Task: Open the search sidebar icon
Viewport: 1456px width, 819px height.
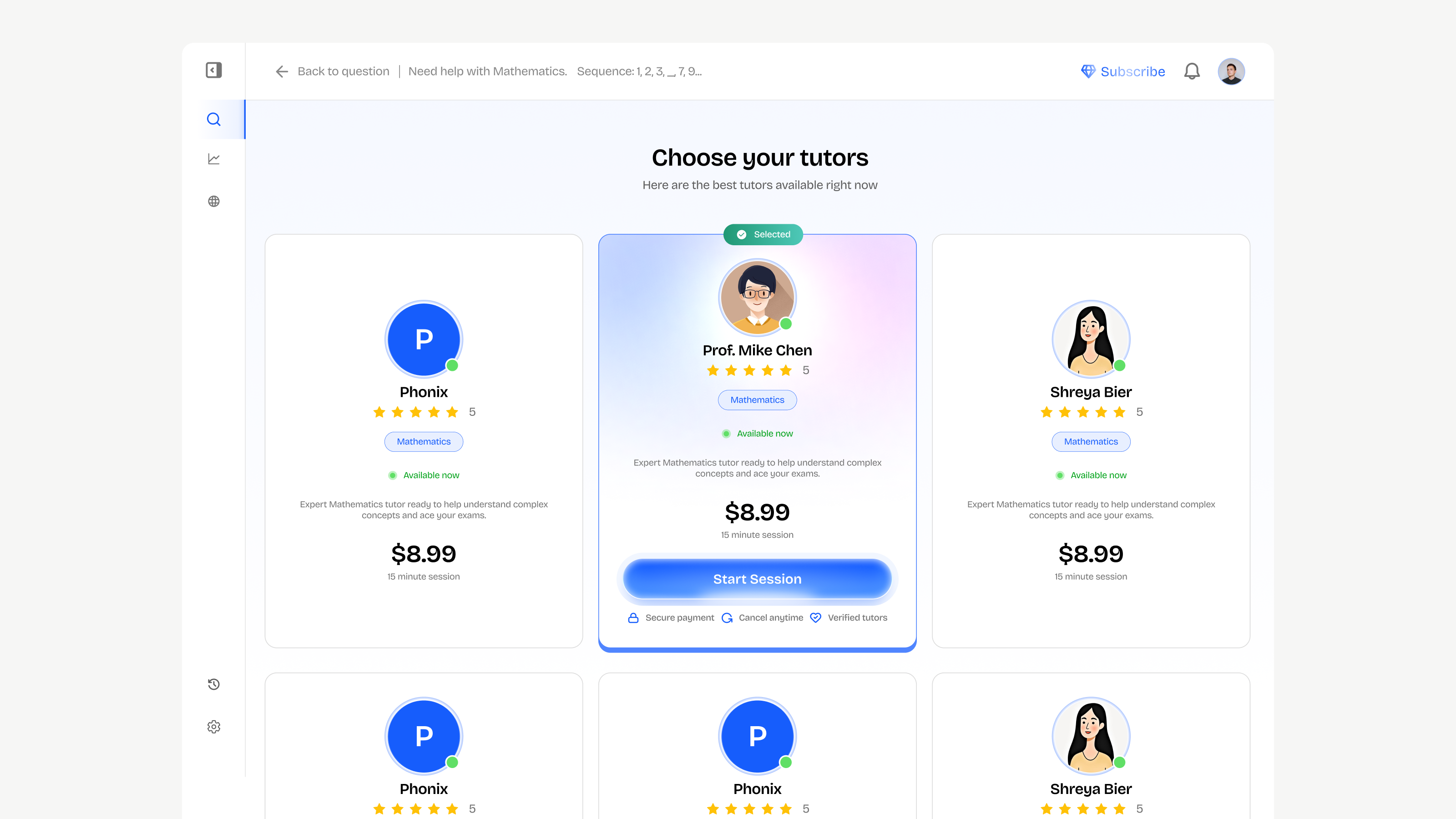Action: coord(214,119)
